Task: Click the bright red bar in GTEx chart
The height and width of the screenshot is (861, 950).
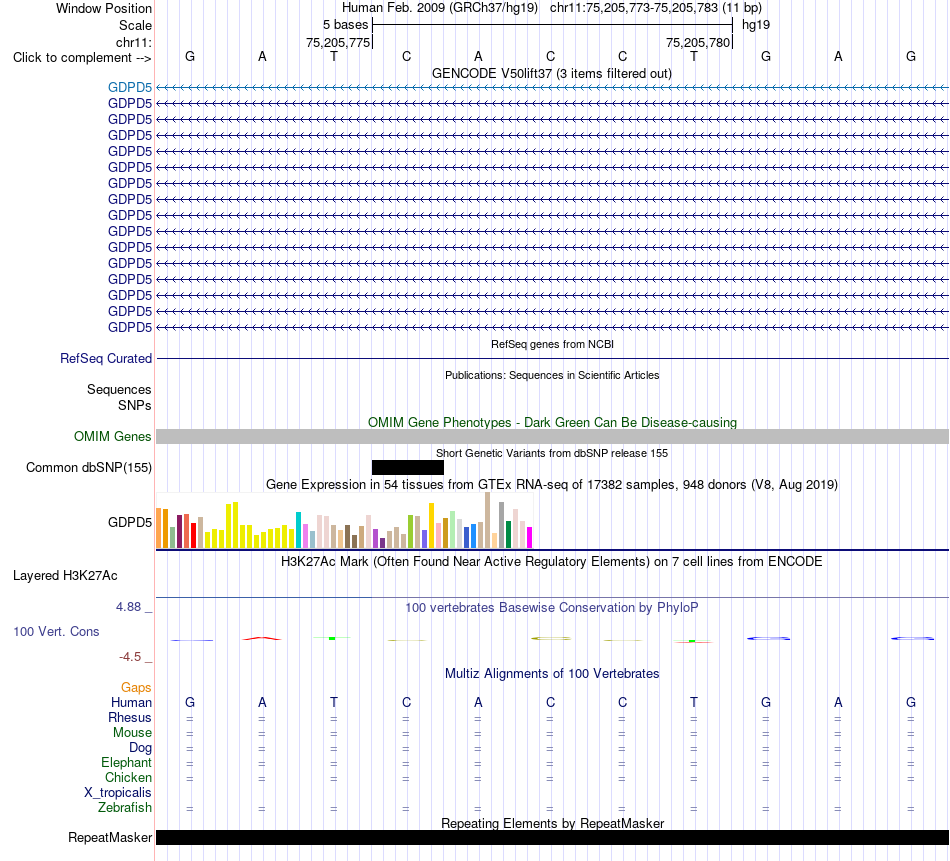Action: 193,536
